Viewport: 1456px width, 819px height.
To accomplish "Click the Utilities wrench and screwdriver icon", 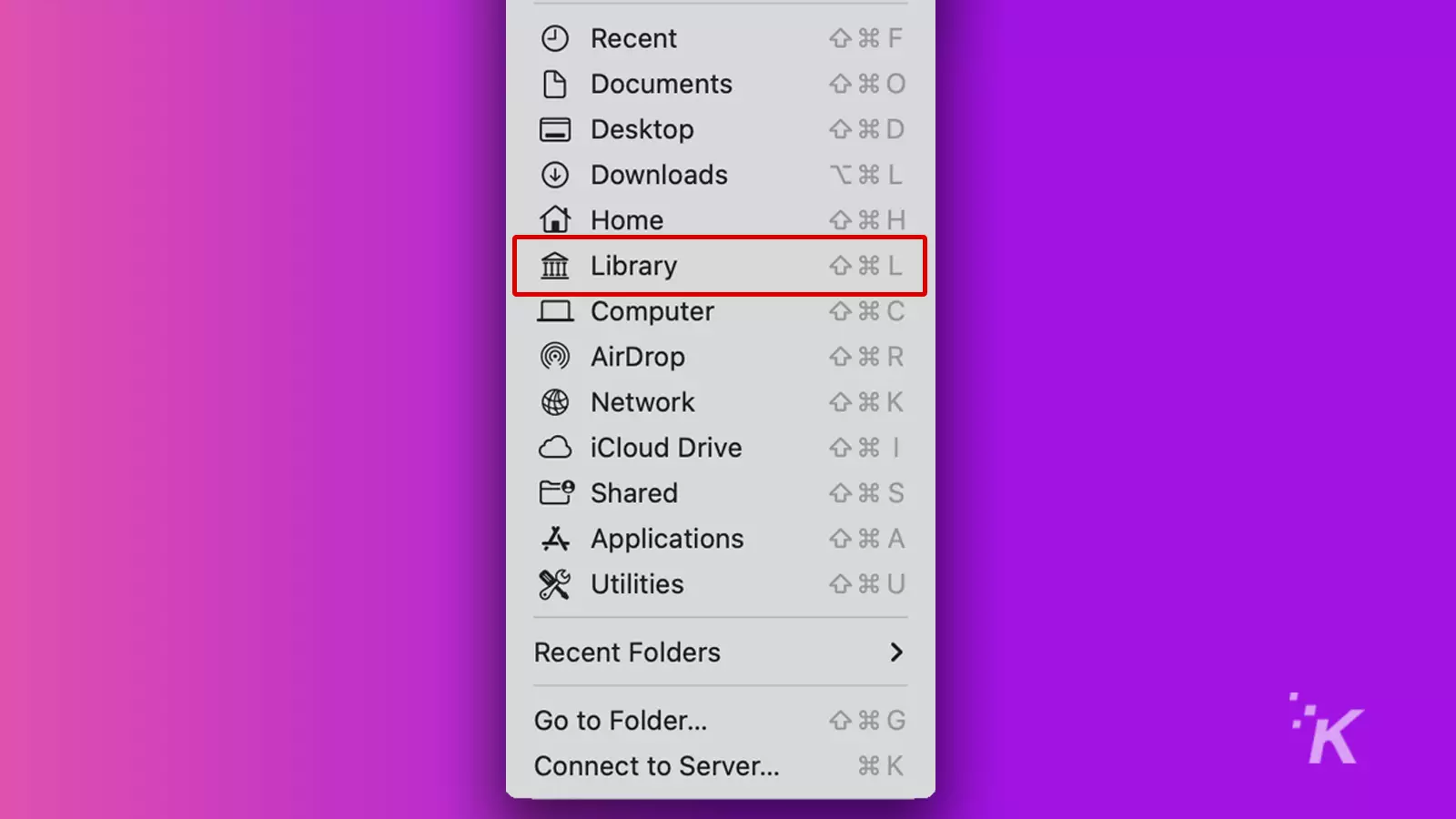I will 554,584.
